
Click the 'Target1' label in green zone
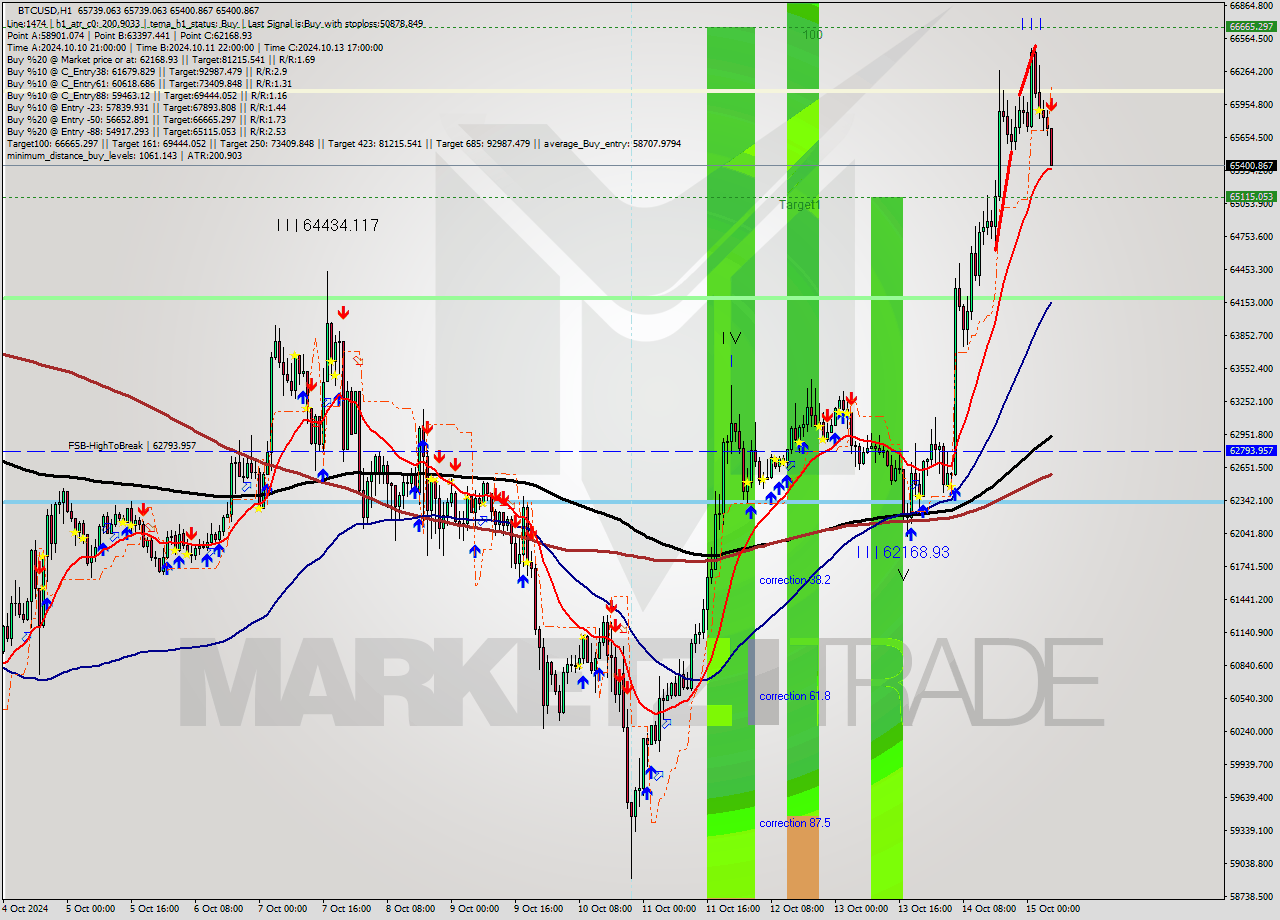799,204
